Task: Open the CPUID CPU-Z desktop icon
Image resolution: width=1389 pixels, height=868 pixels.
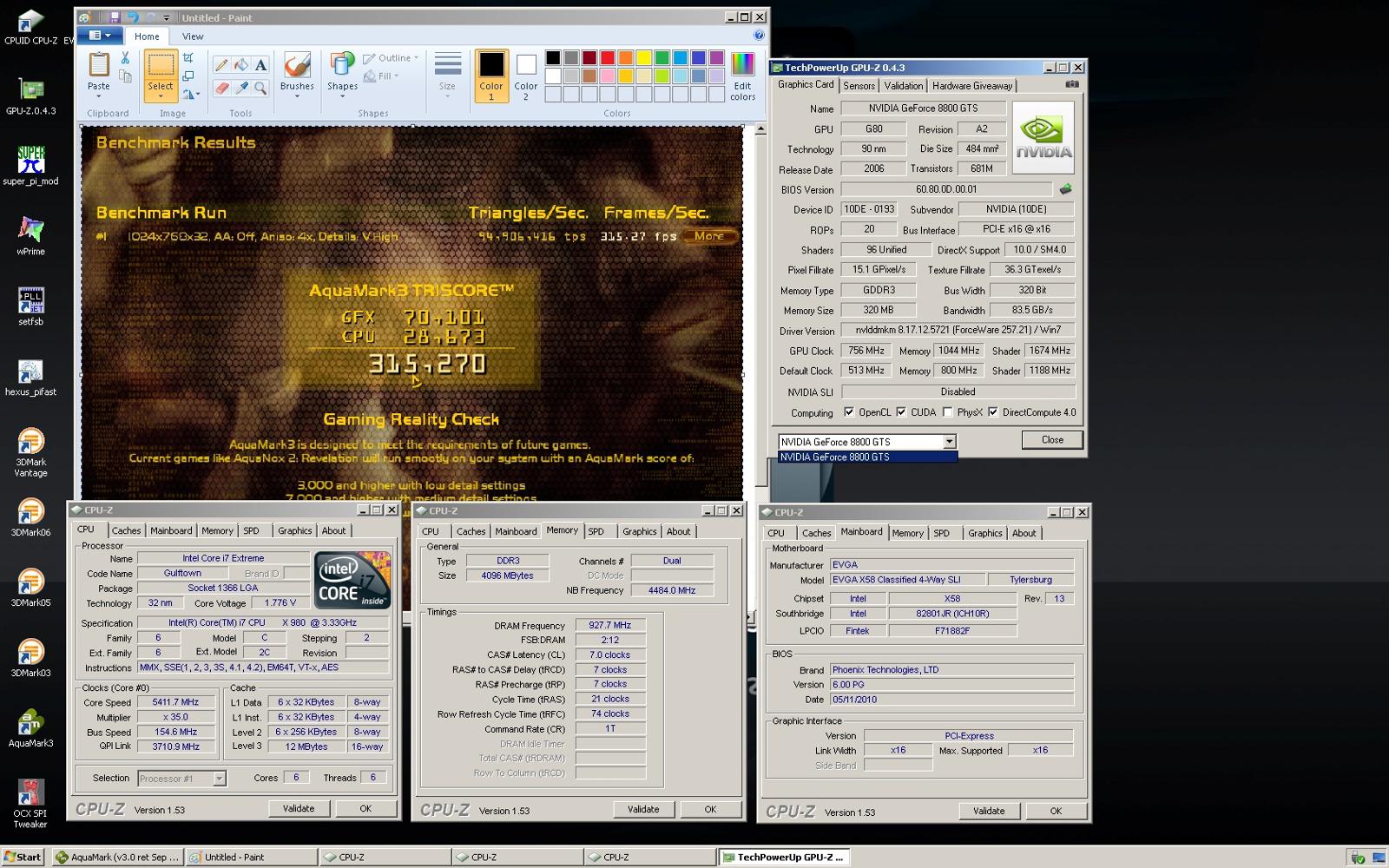Action: [x=30, y=28]
